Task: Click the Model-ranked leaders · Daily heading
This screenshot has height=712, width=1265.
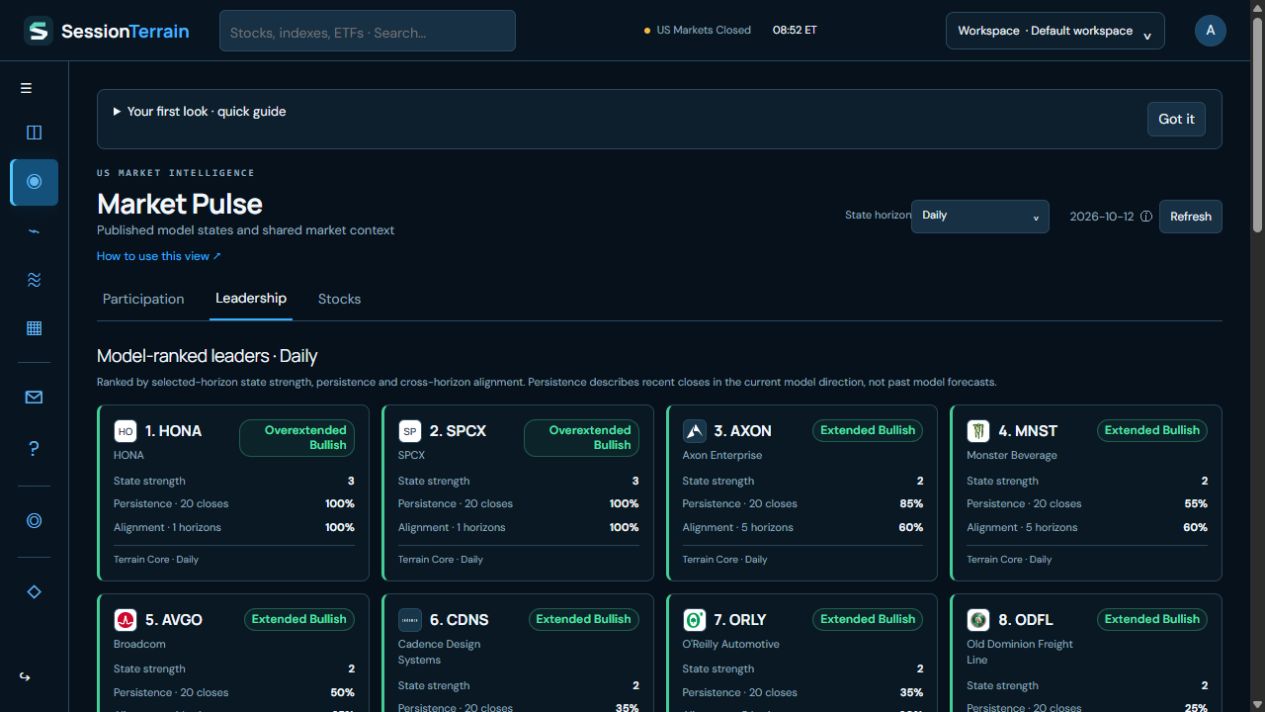Action: pos(207,356)
